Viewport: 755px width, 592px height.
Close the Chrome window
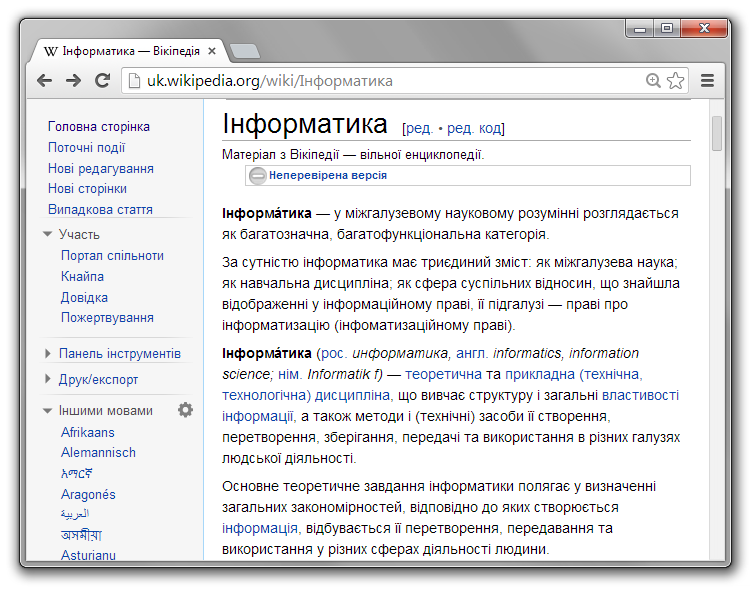pyautogui.click(x=704, y=28)
